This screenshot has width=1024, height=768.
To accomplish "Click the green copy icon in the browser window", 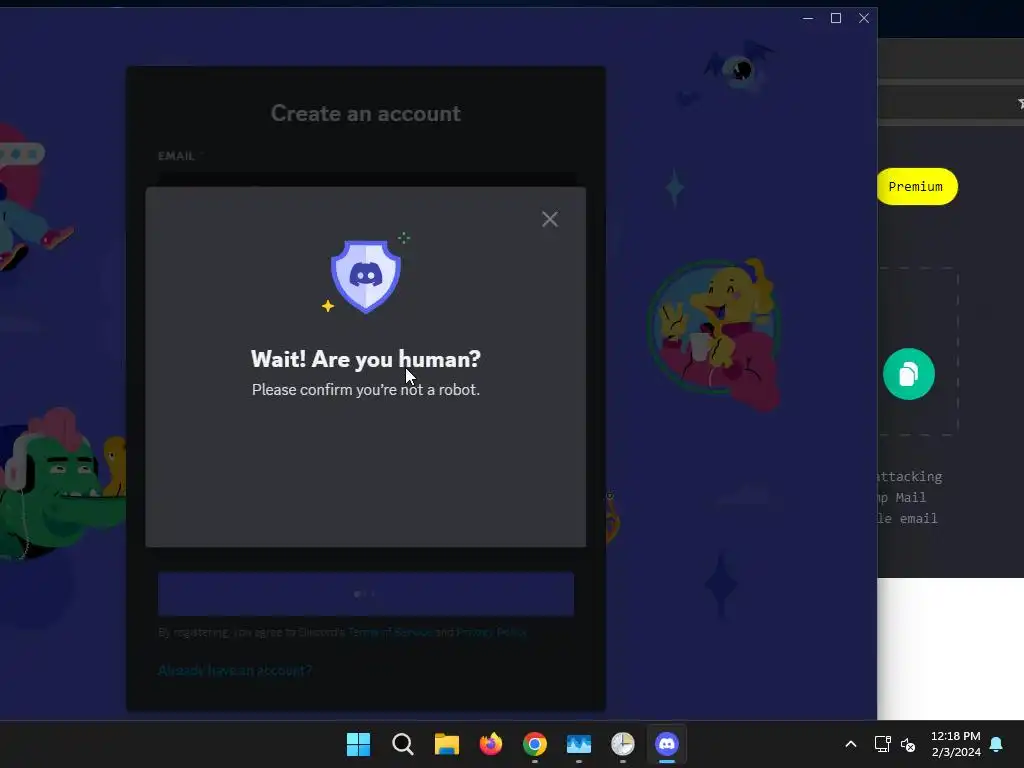I will tap(908, 374).
